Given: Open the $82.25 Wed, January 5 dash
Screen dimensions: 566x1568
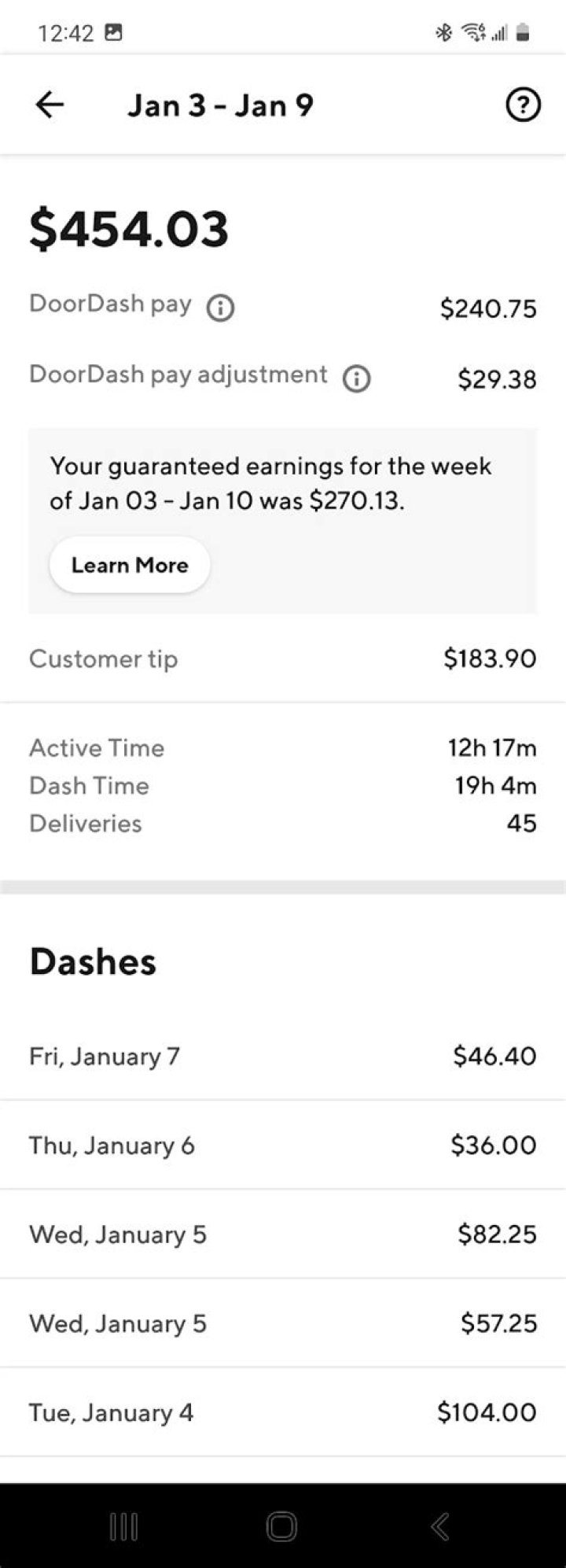Looking at the screenshot, I should point(283,1234).
